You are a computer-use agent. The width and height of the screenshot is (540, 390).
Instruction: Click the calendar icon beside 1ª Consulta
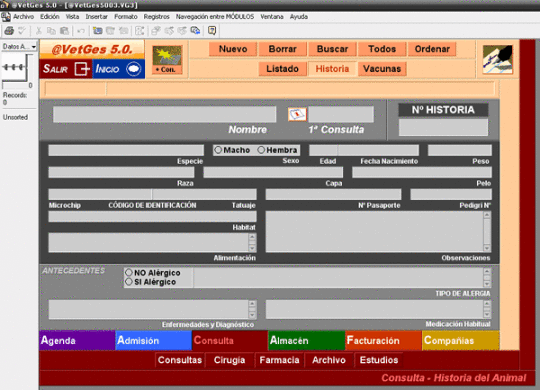[x=297, y=114]
